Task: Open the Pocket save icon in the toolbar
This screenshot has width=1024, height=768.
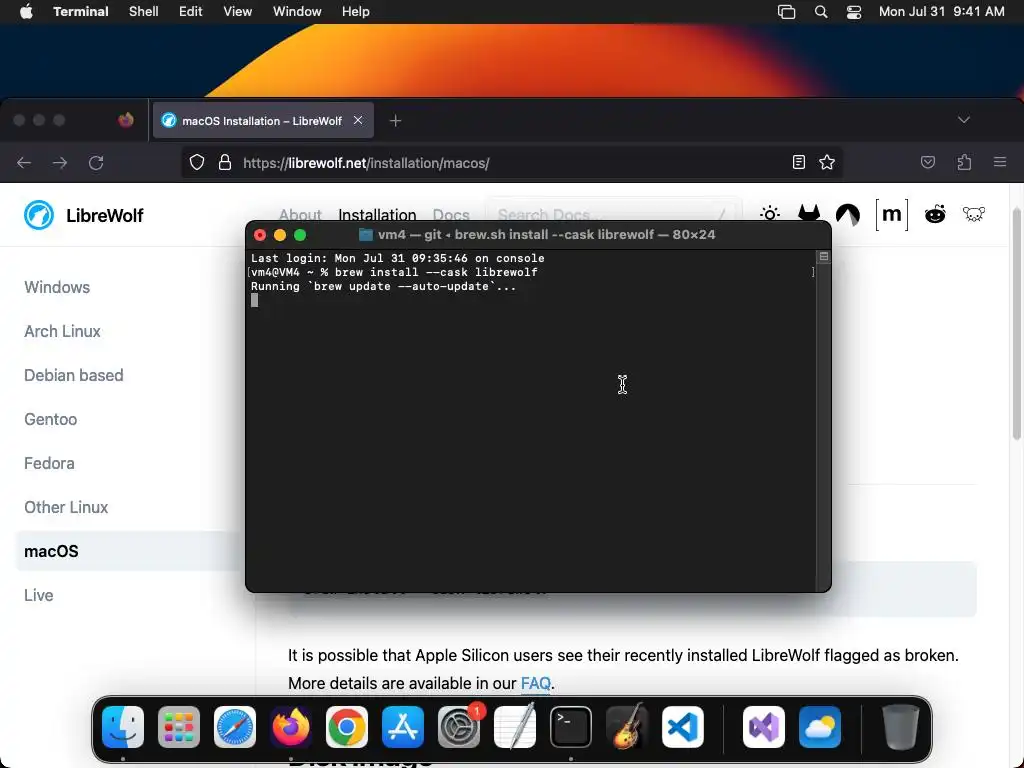Action: coord(928,162)
